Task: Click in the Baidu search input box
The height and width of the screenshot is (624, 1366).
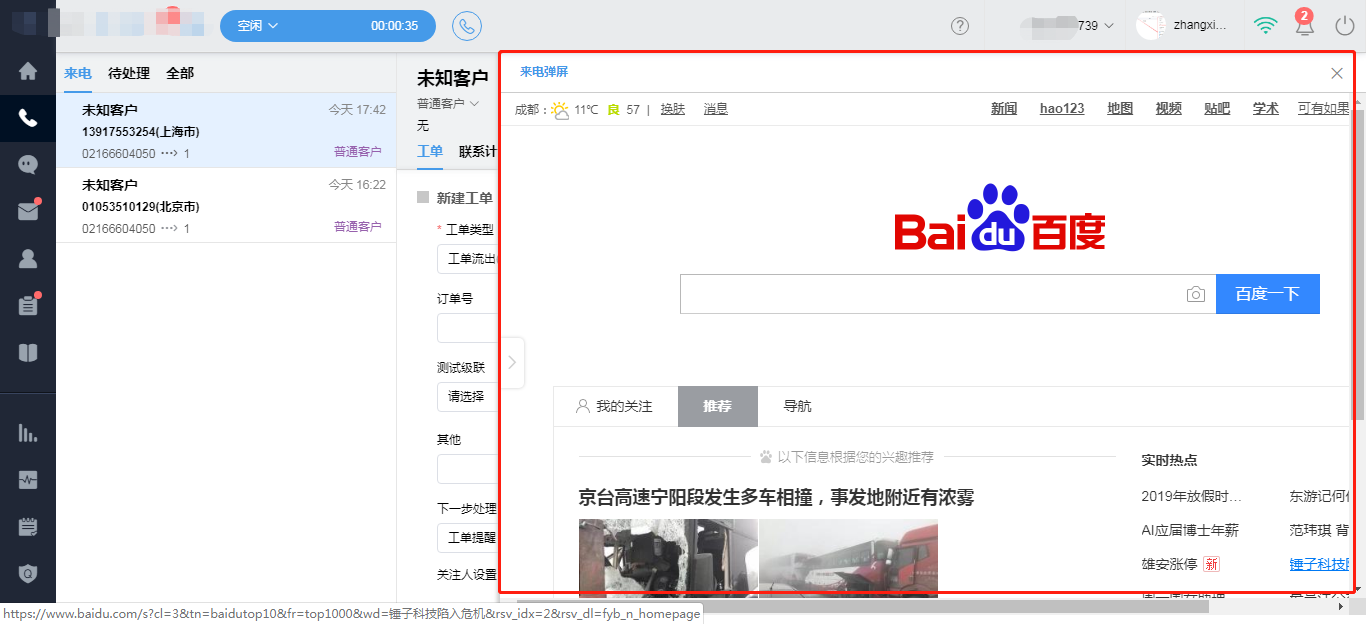Action: tap(930, 294)
